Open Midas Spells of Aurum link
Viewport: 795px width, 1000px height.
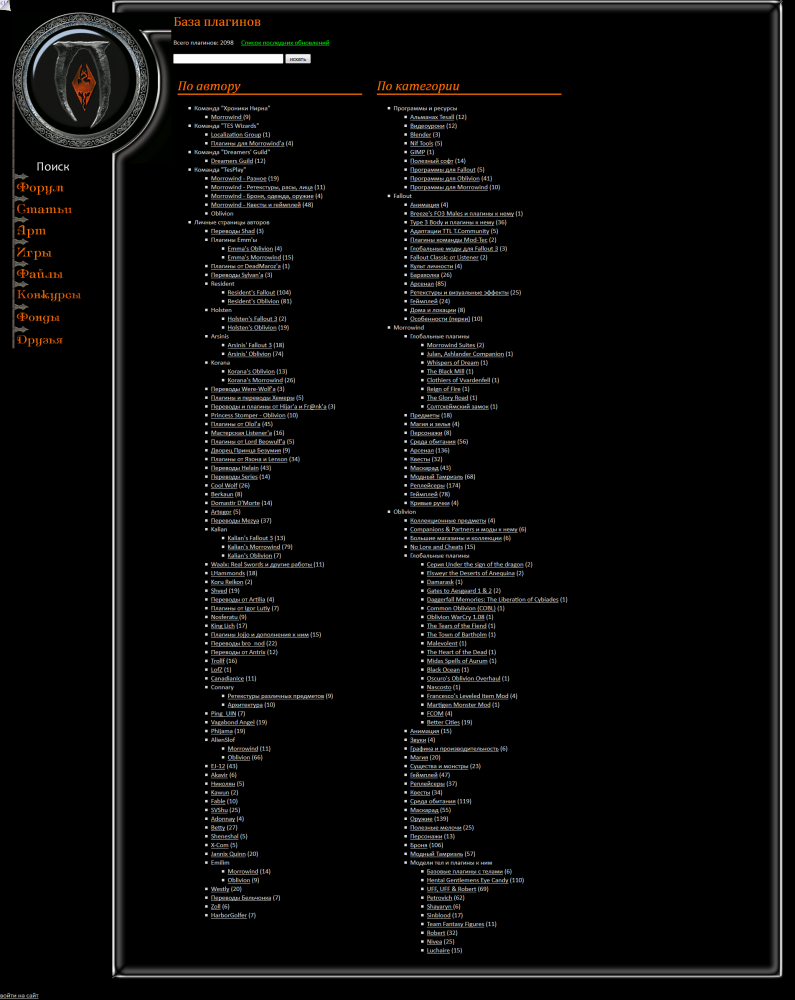coord(457,661)
